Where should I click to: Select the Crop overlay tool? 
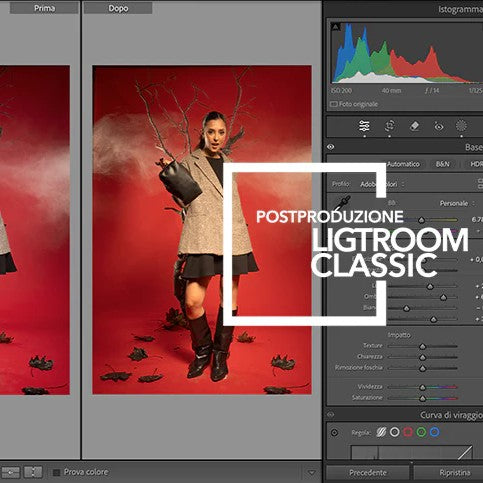tap(389, 126)
